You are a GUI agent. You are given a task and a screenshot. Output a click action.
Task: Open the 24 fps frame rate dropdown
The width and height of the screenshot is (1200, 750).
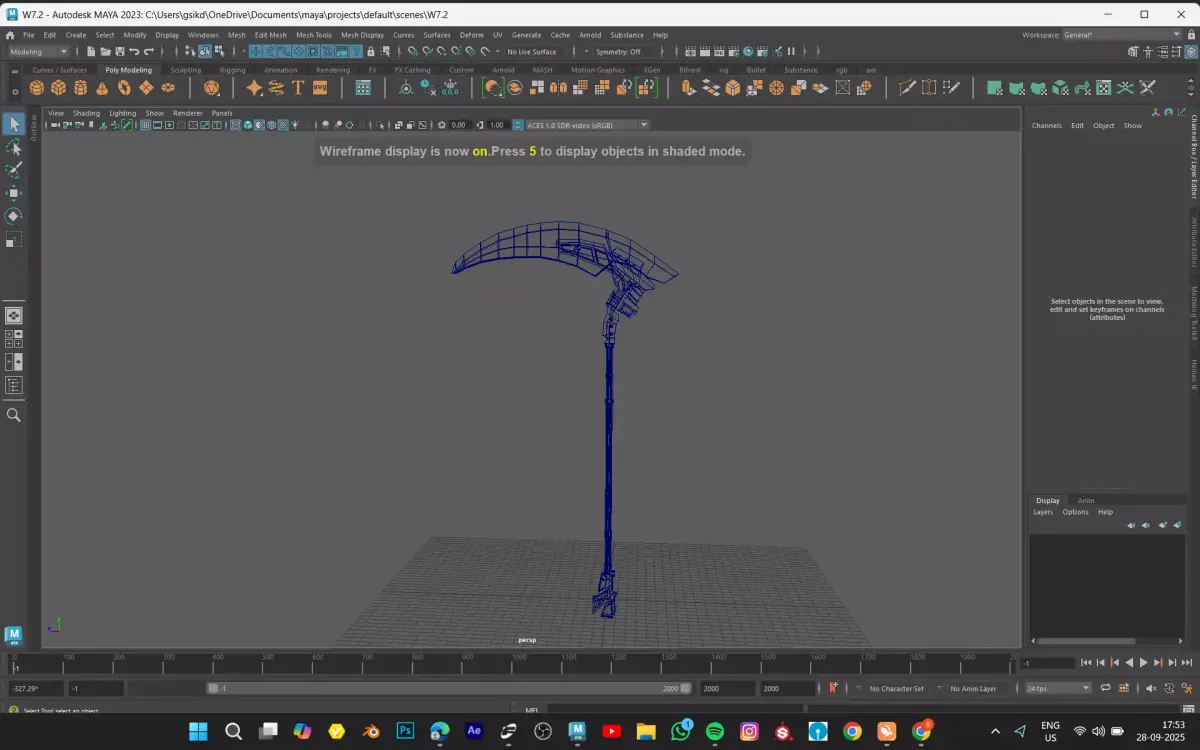1058,688
